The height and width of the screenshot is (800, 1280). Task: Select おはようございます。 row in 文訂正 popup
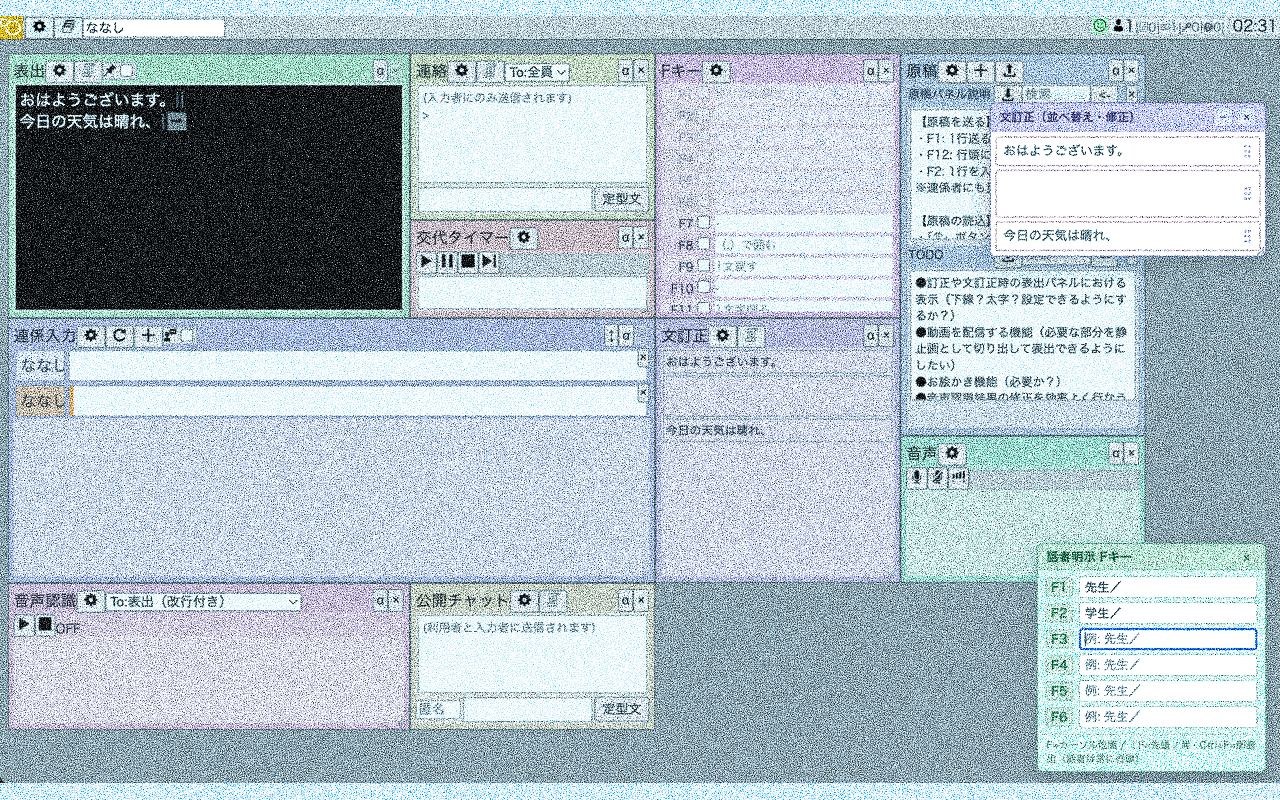click(1127, 151)
